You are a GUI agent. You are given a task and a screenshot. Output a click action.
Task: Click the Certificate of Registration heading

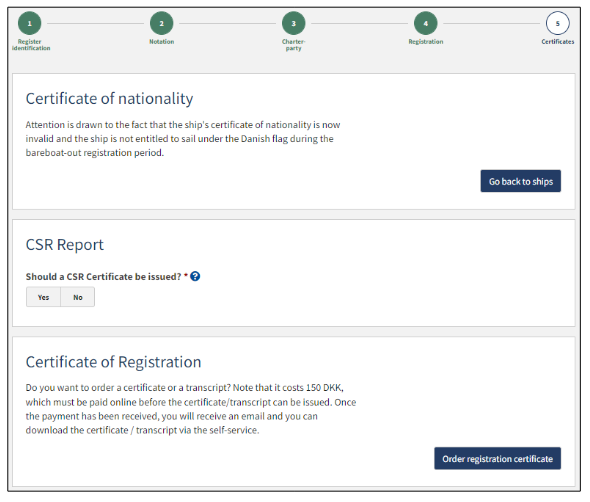(113, 362)
